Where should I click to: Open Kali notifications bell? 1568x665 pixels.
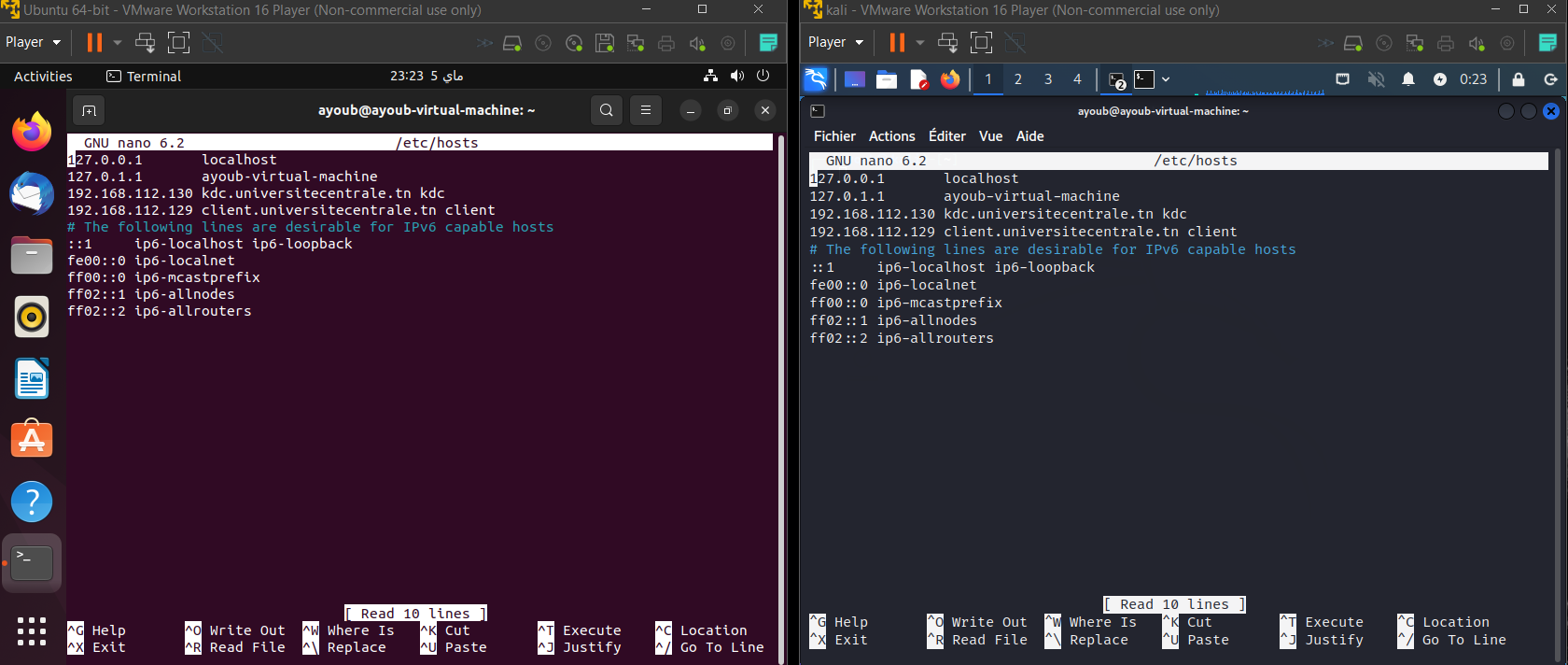point(1408,79)
